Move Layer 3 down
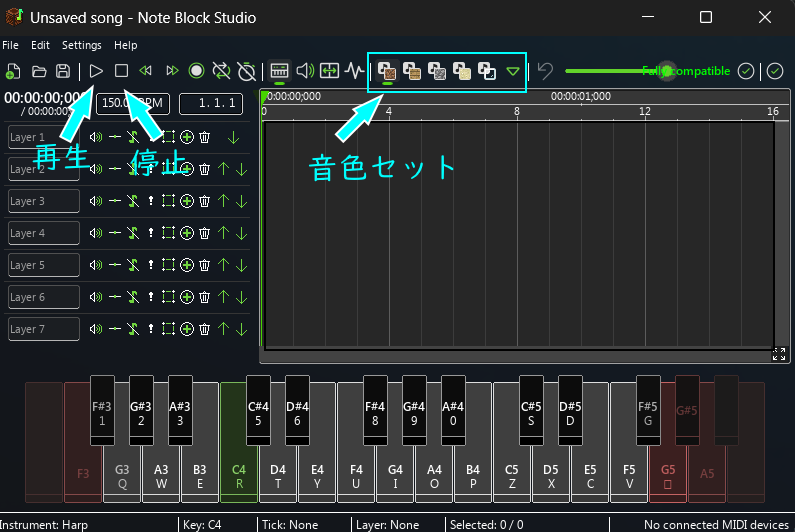Image resolution: width=795 pixels, height=532 pixels. pos(242,201)
